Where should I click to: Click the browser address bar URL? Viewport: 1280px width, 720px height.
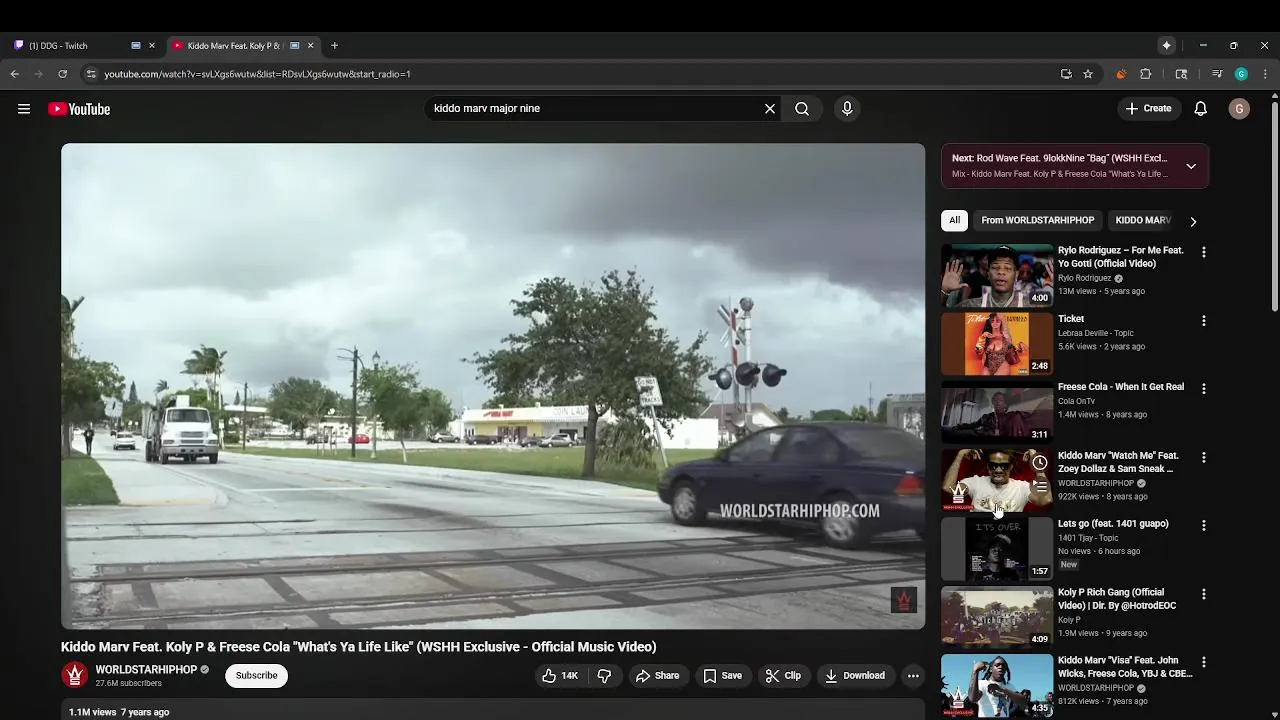(x=257, y=74)
